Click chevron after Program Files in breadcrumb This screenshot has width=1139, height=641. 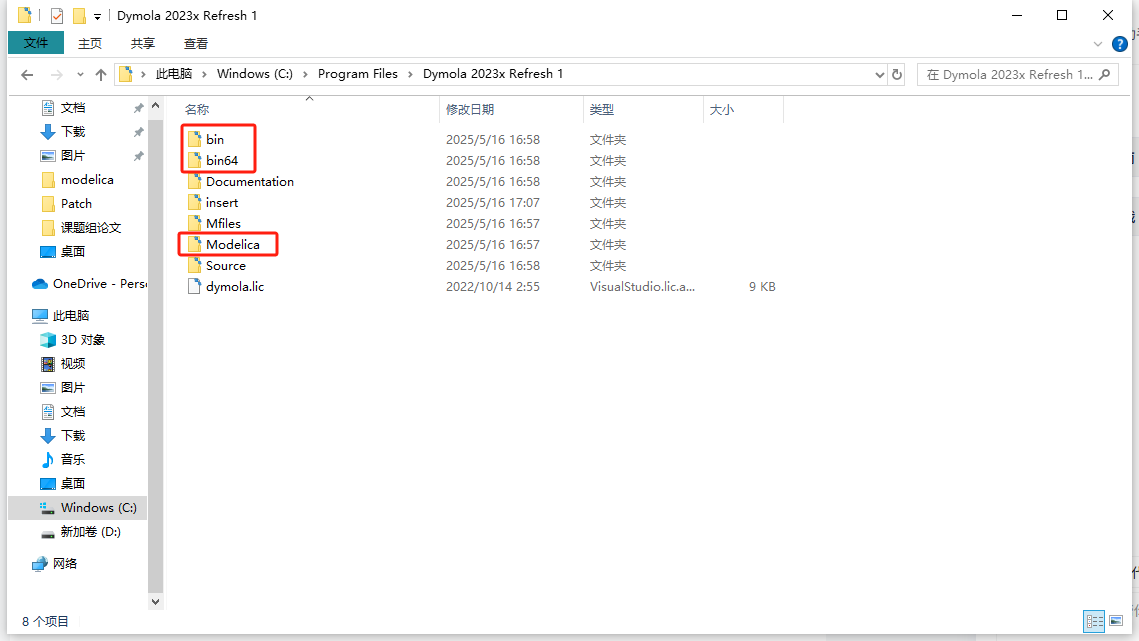coord(410,74)
